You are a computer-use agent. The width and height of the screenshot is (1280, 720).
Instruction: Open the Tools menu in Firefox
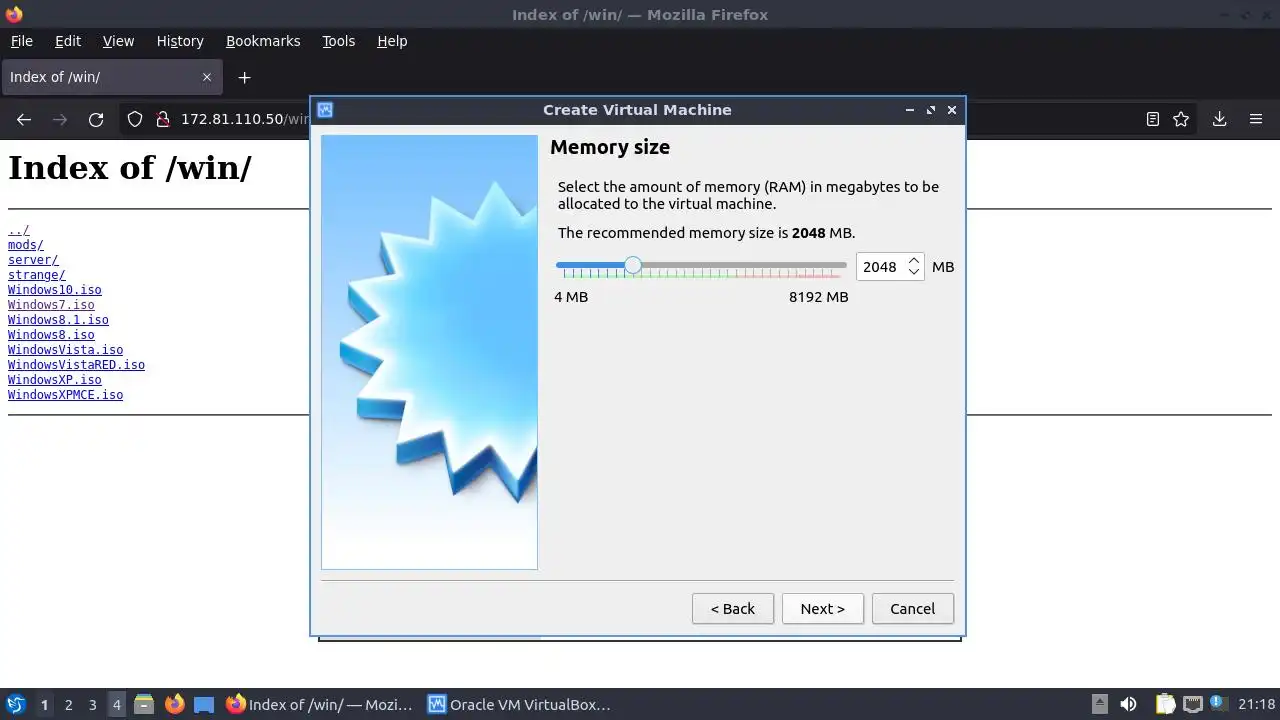point(338,41)
